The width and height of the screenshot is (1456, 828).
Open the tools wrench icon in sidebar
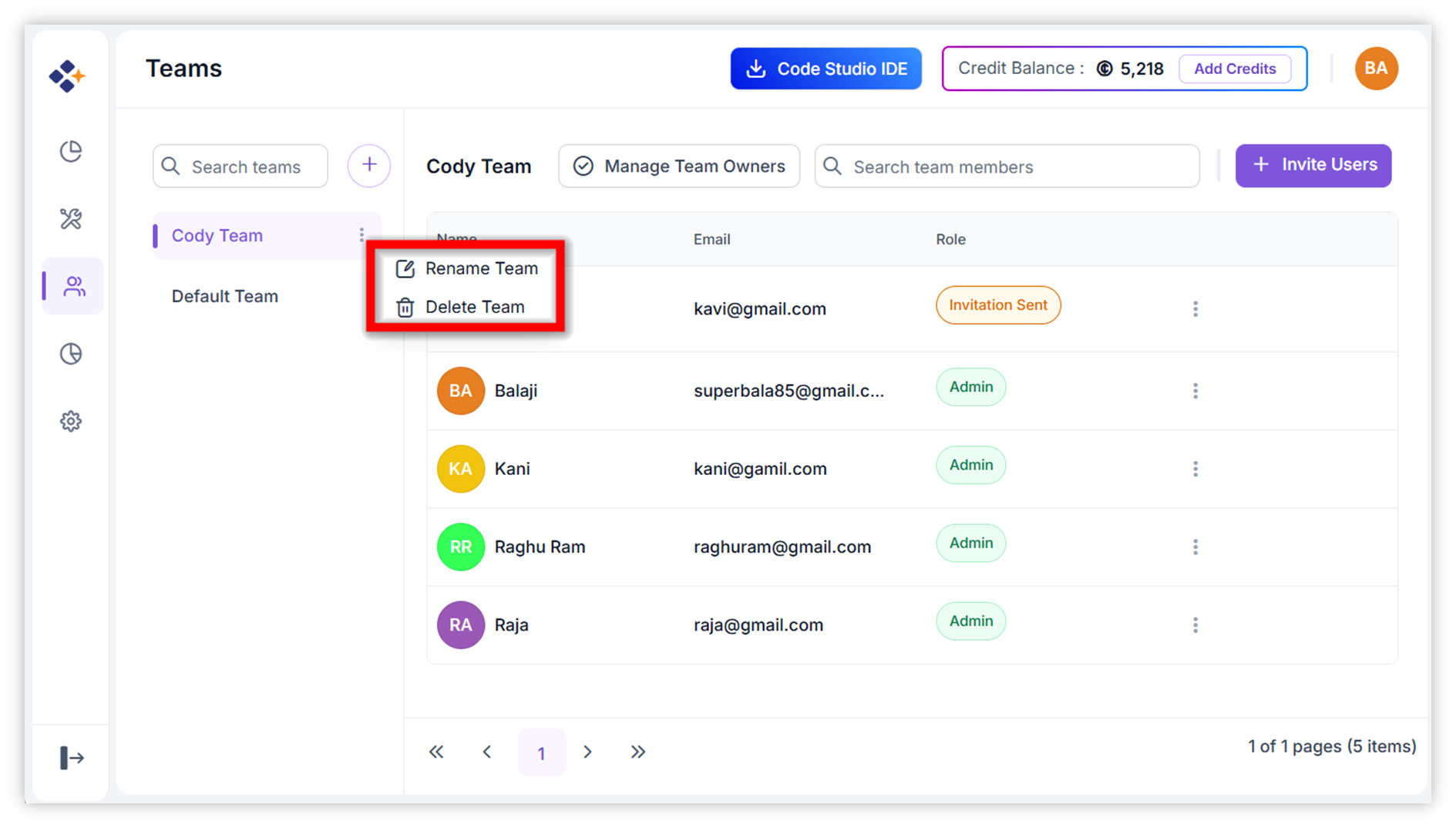71,219
